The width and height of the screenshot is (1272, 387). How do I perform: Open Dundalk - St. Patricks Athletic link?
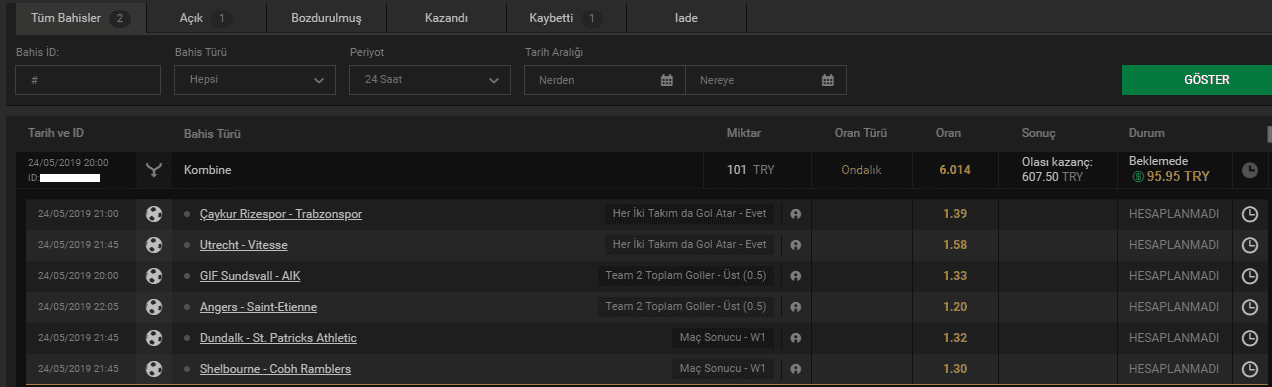tap(278, 338)
